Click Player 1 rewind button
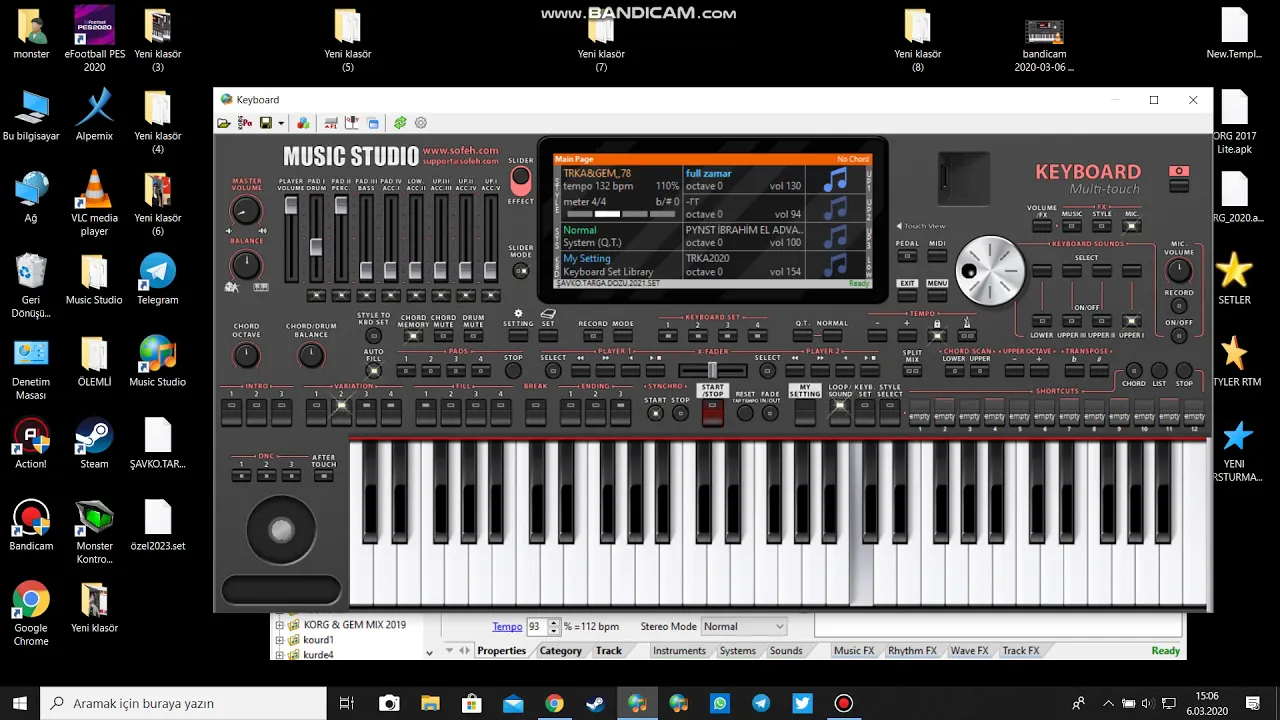1280x720 pixels. pos(581,371)
